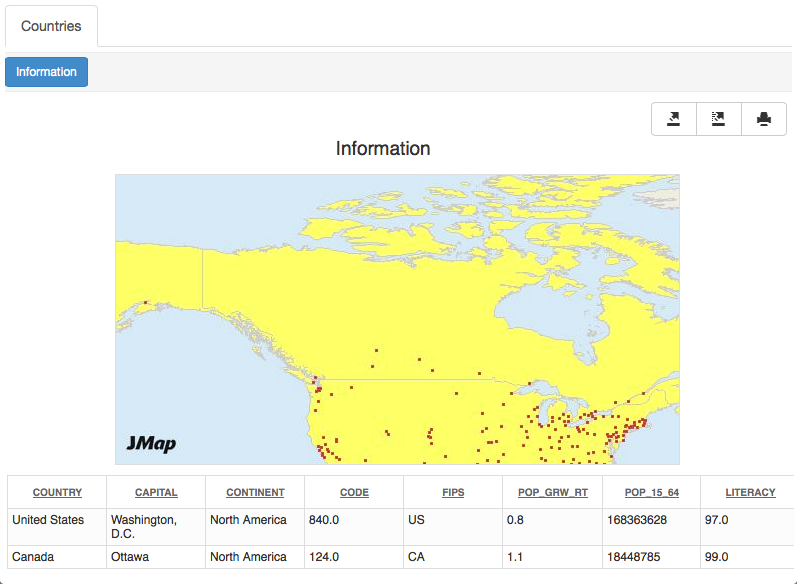Select the Canada country cell
Viewport: 797px width, 584px height.
33,557
